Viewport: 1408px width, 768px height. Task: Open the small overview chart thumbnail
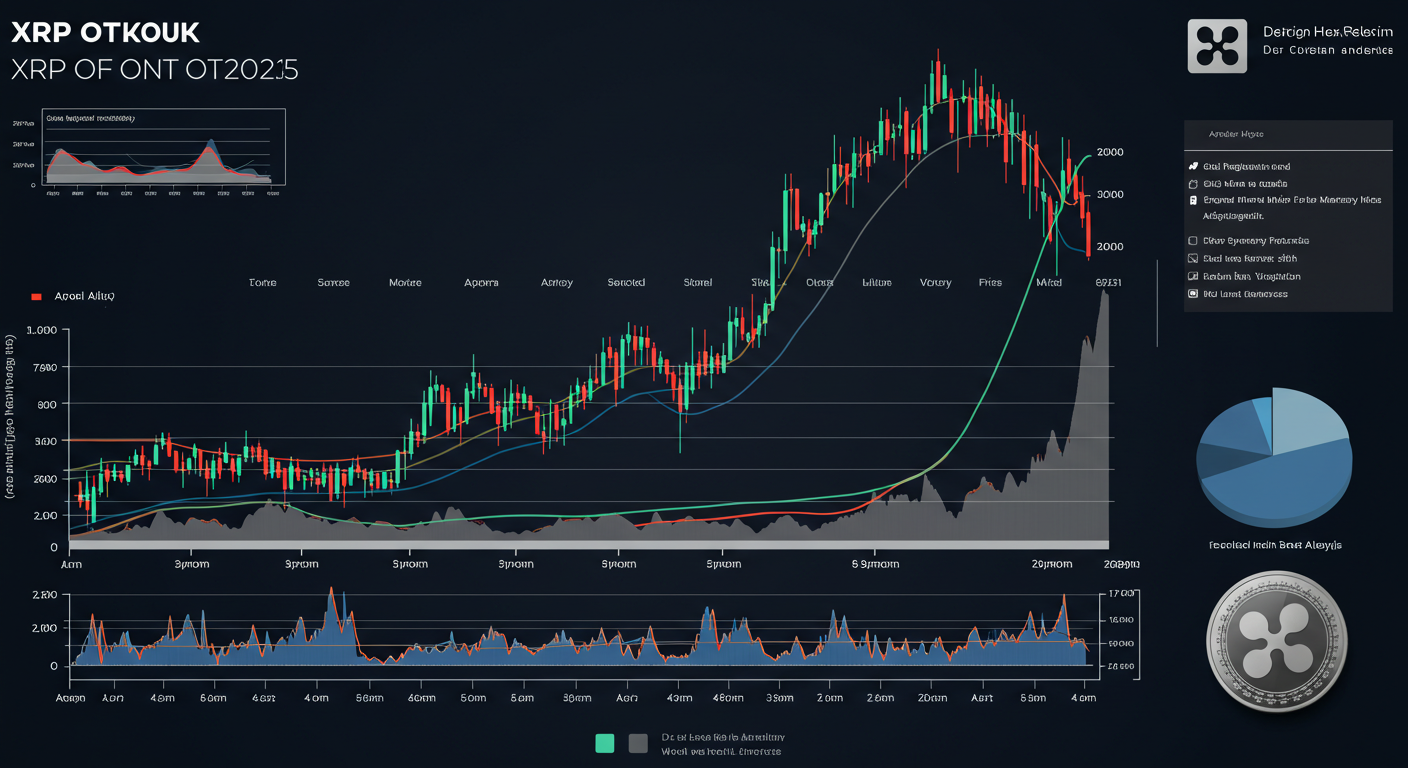pyautogui.click(x=165, y=147)
